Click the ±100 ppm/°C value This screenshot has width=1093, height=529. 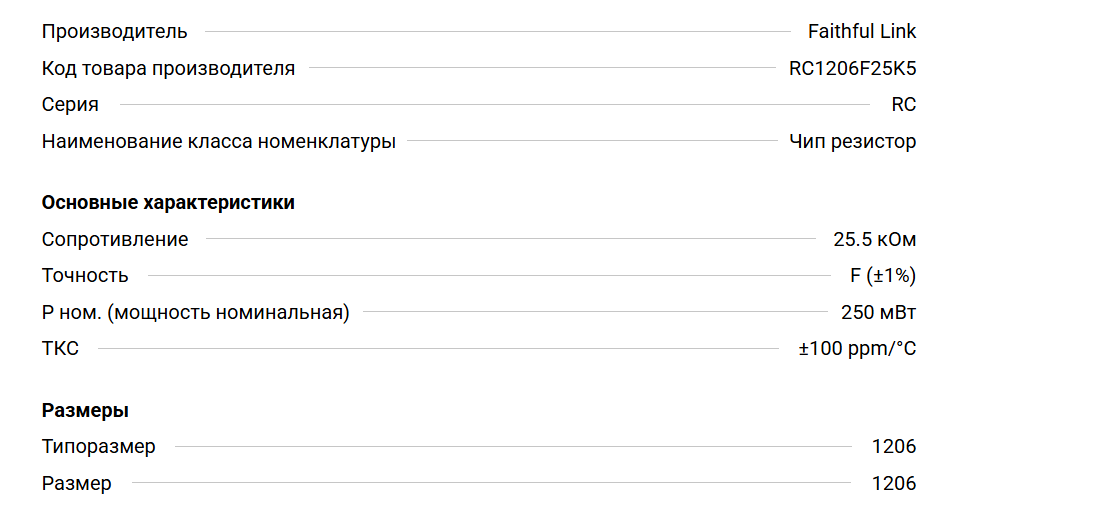click(x=857, y=349)
